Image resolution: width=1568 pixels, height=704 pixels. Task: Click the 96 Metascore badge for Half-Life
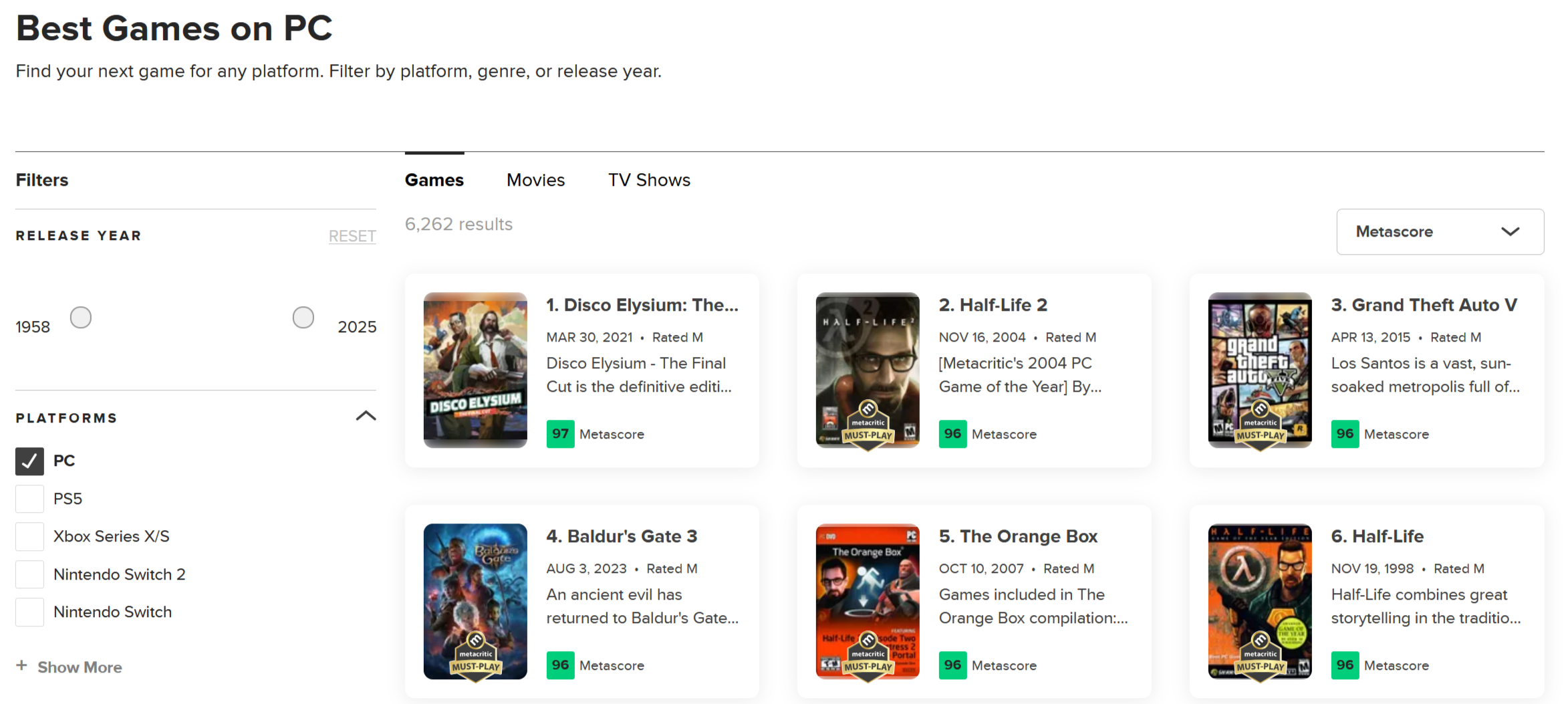coord(1345,665)
